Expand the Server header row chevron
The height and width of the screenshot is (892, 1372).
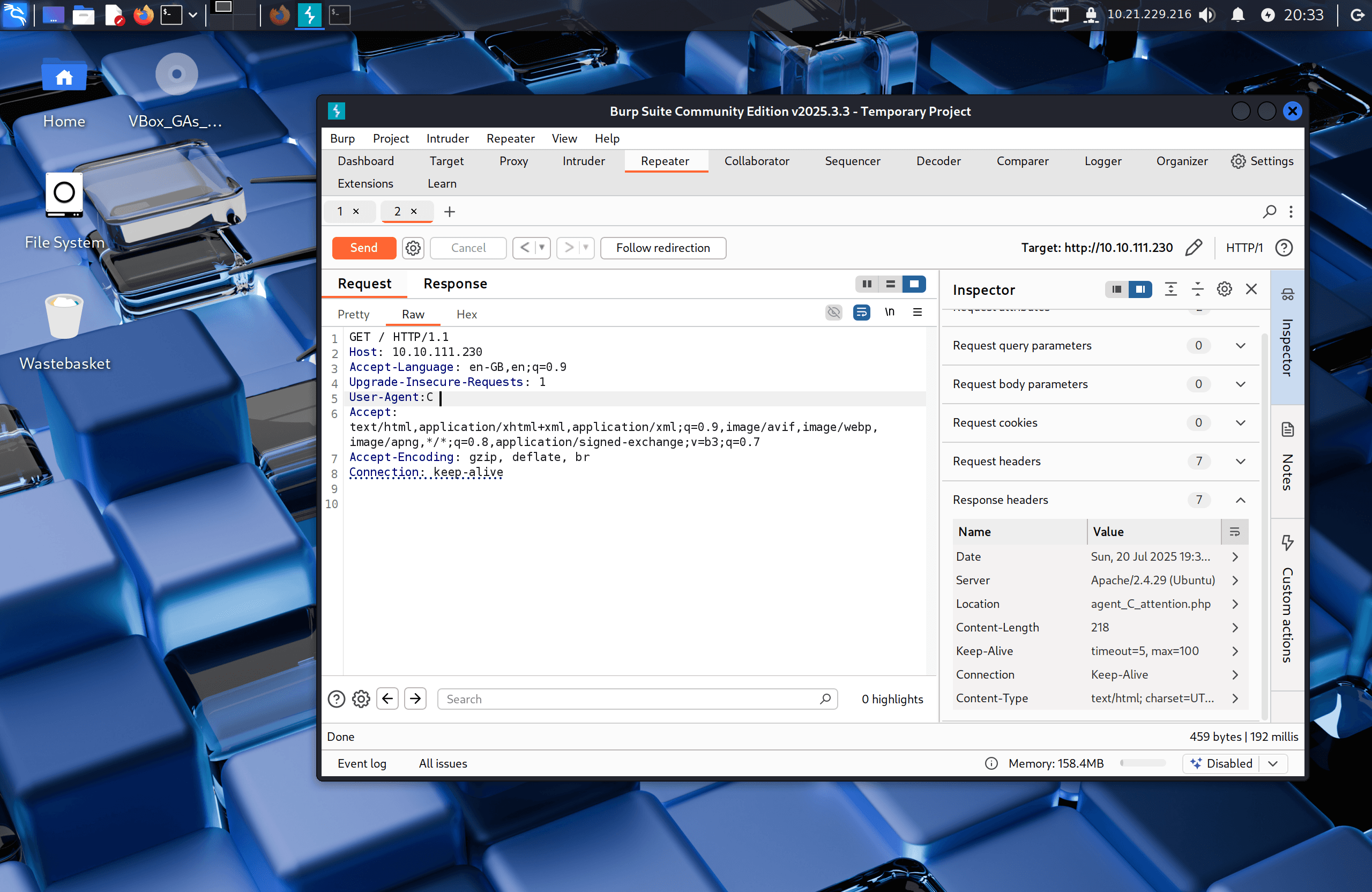click(x=1235, y=580)
